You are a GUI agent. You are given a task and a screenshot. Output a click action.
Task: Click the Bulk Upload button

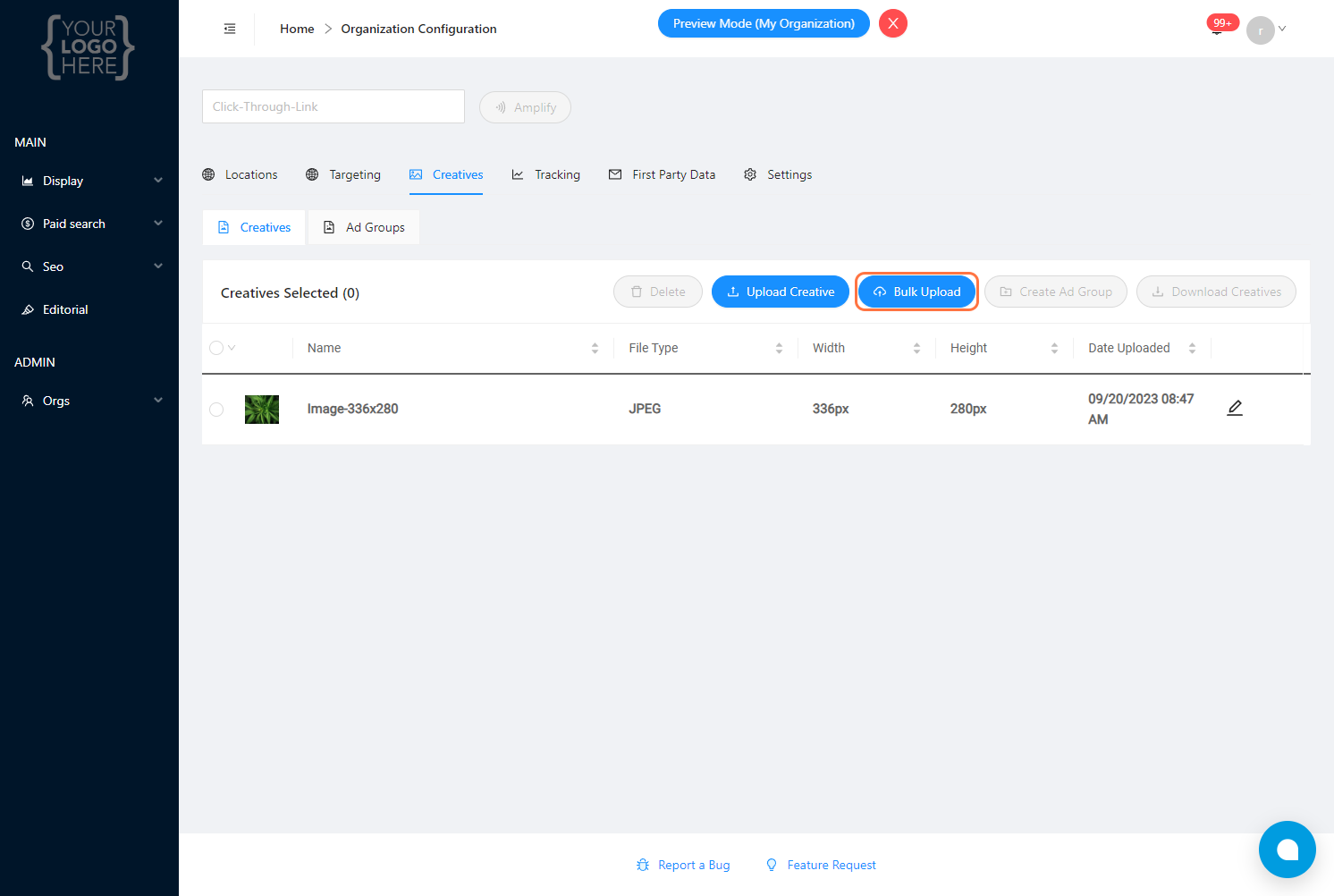916,292
